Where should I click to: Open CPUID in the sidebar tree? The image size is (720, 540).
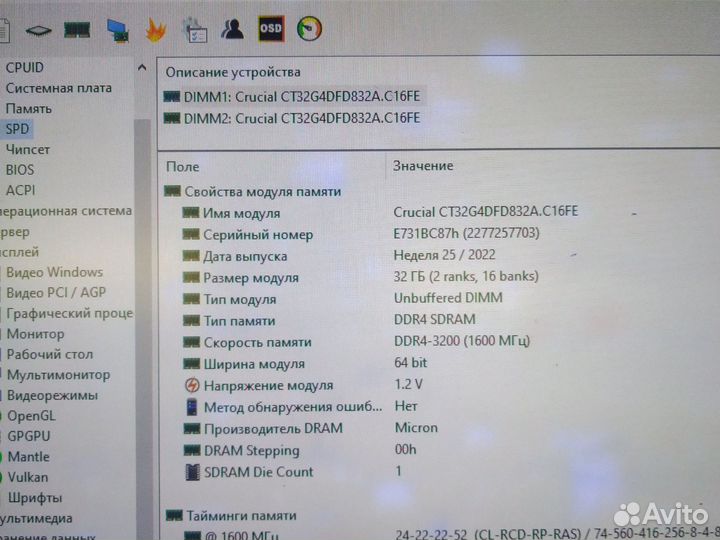tap(24, 68)
